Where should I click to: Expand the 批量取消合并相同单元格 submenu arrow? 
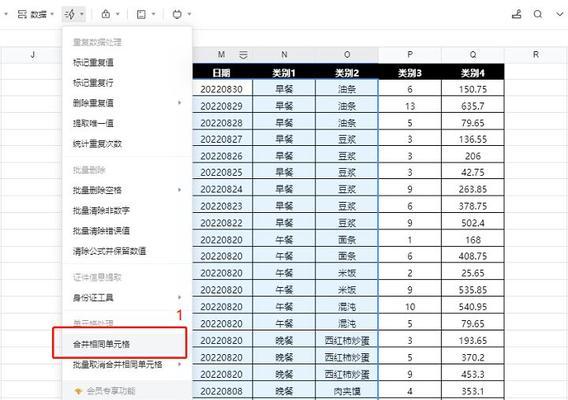(x=179, y=364)
